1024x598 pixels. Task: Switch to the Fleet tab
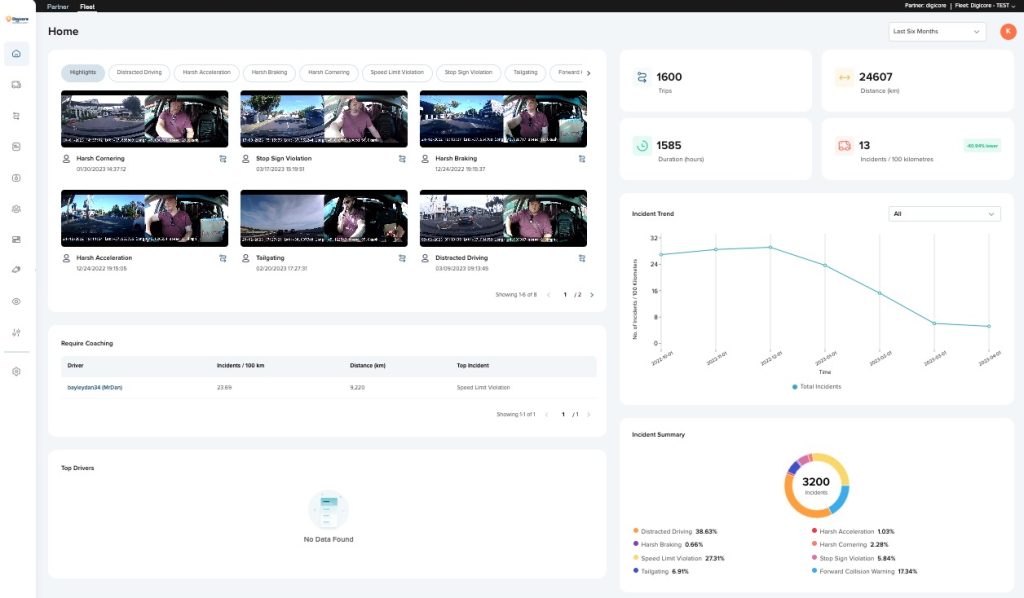86,5
